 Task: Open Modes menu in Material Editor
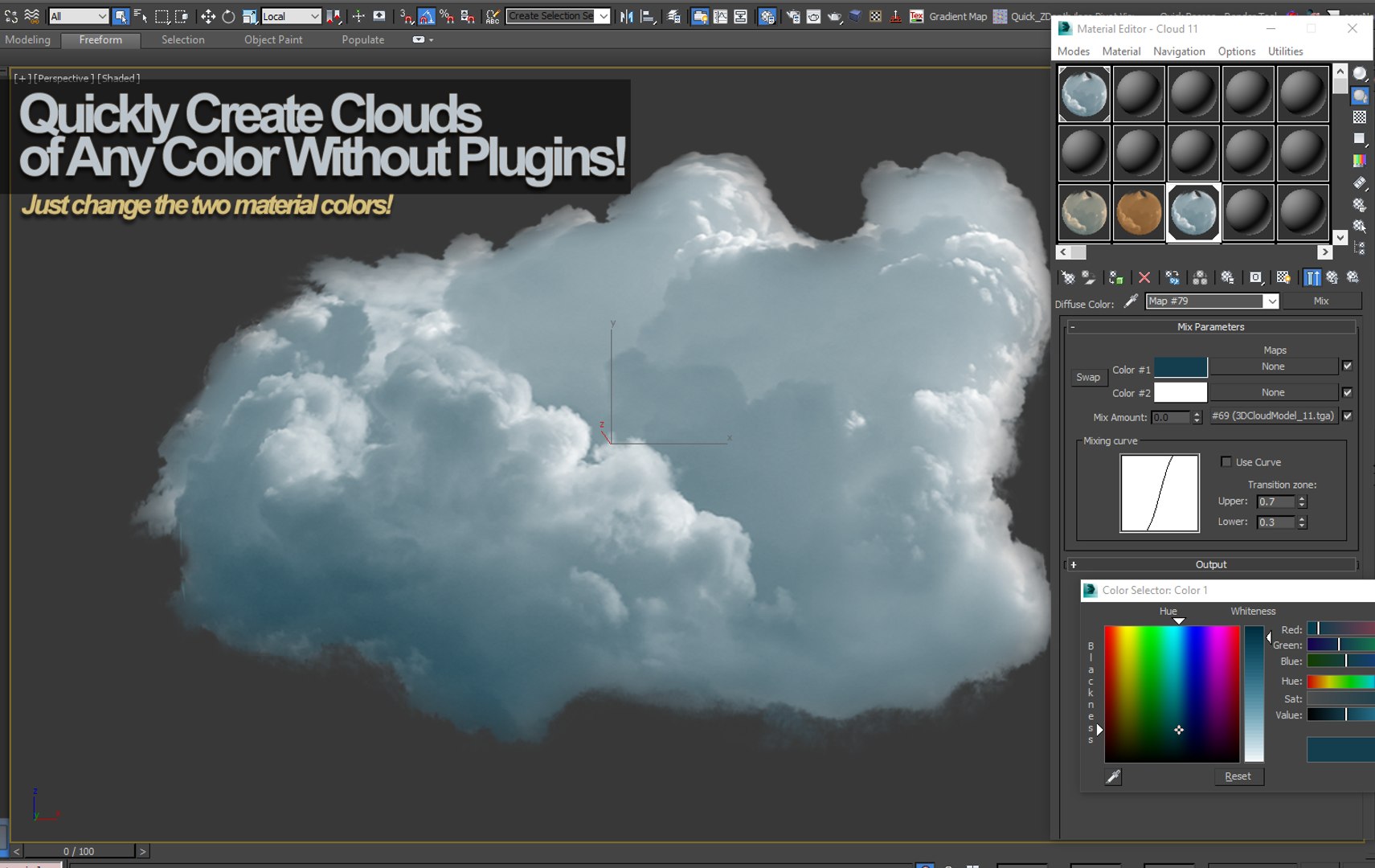[1074, 51]
